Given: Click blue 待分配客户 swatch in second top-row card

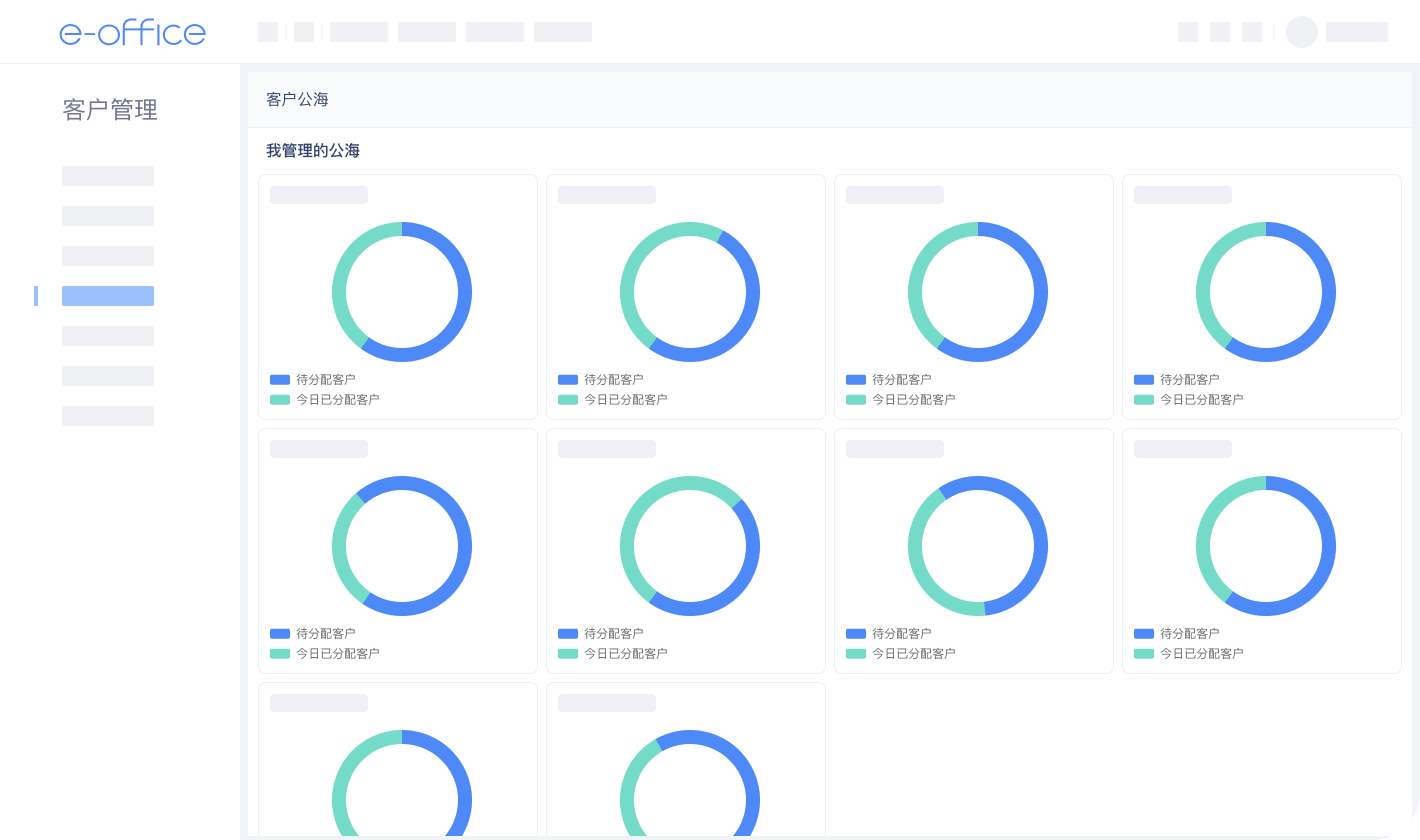Looking at the screenshot, I should (568, 380).
